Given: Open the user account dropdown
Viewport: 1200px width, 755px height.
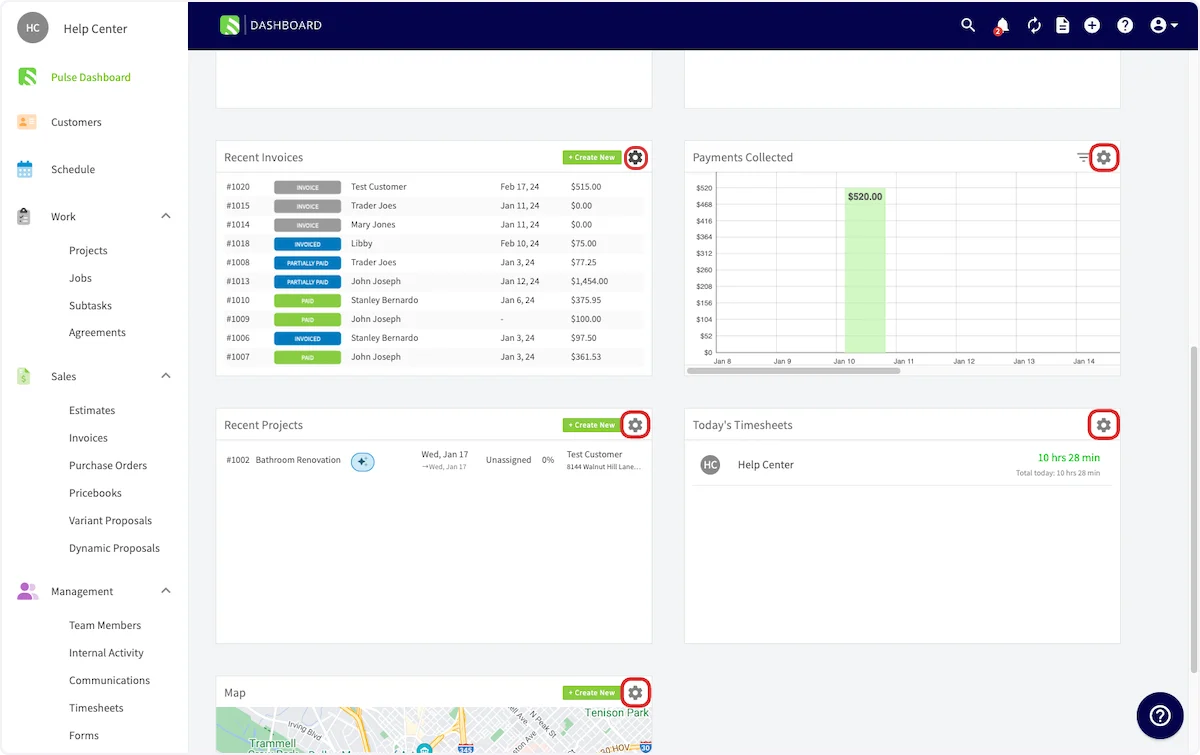Looking at the screenshot, I should coord(1164,25).
